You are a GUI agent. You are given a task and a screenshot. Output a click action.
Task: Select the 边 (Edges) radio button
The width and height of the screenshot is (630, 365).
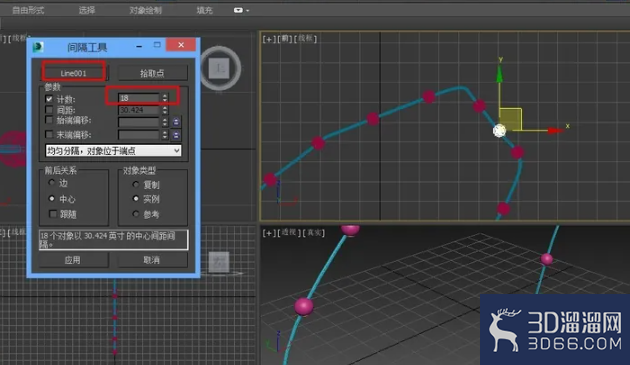51,183
